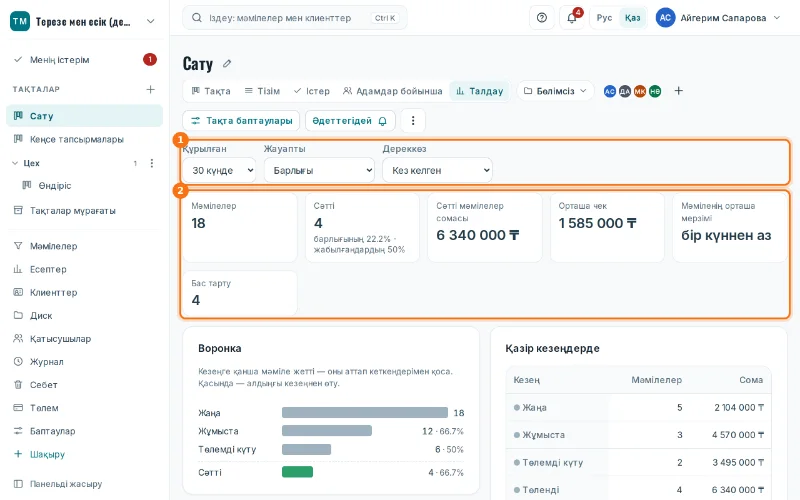800x500 pixels.
Task: Toggle Әдеттегідей notification mode
Action: tap(350, 121)
